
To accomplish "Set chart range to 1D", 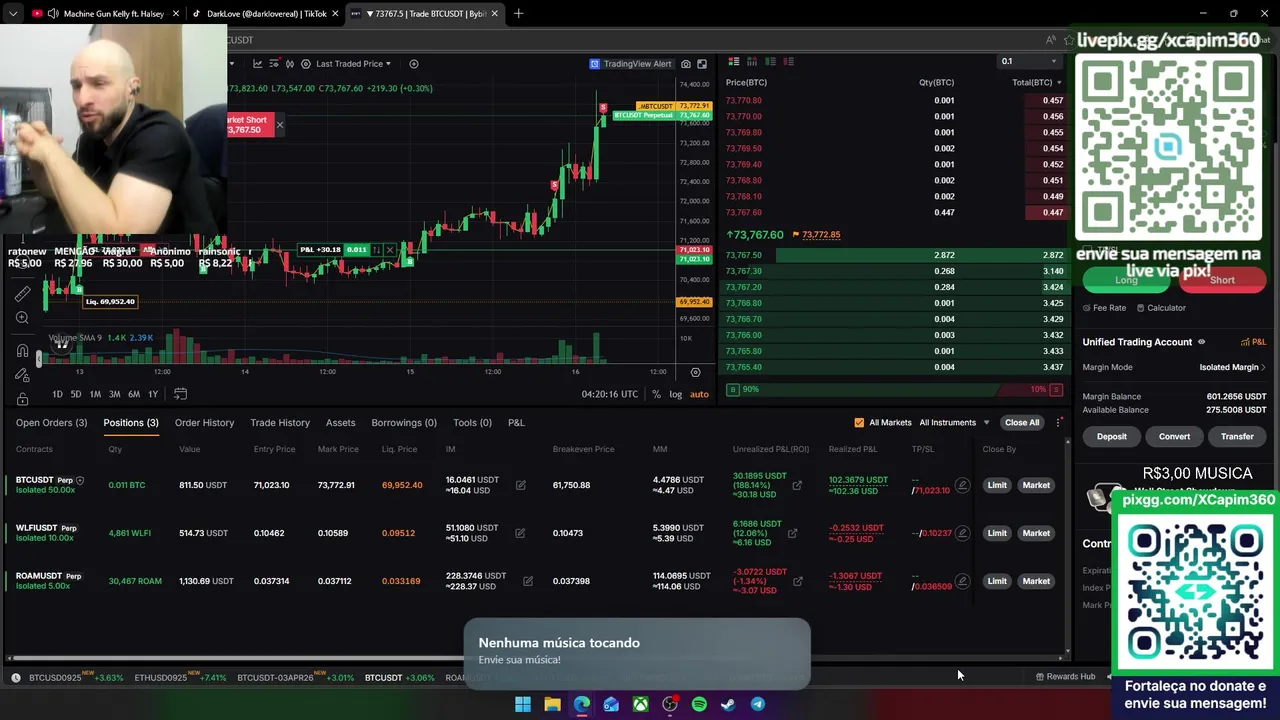I will [x=57, y=394].
